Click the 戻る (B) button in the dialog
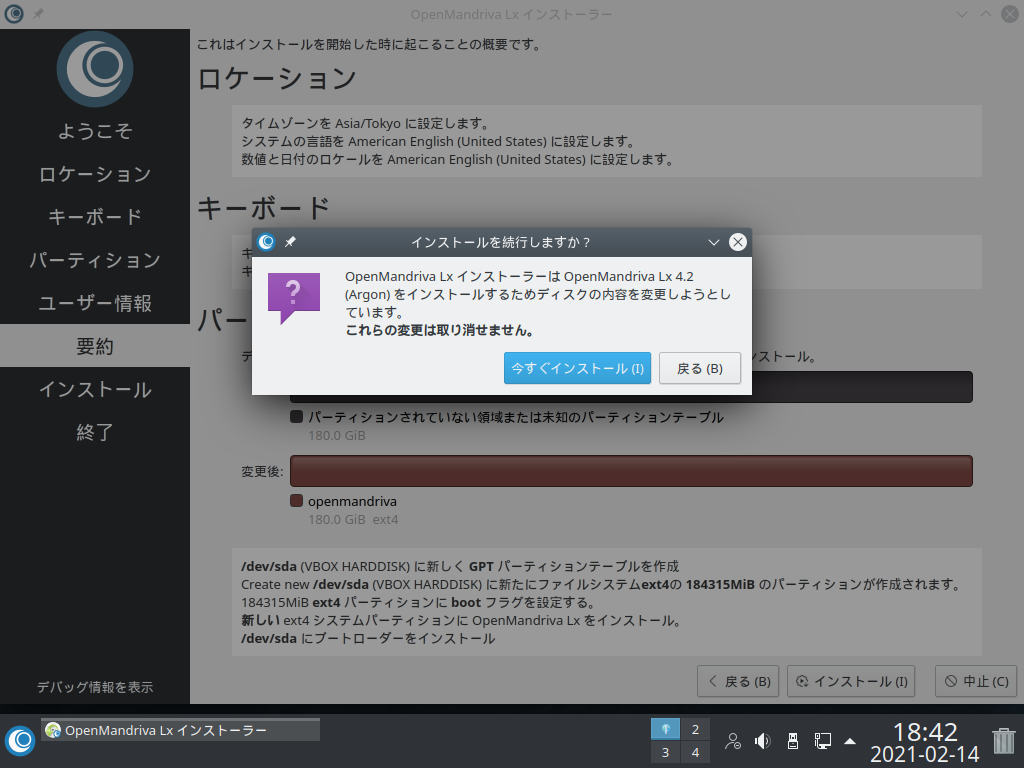The image size is (1024, 768). tap(699, 368)
